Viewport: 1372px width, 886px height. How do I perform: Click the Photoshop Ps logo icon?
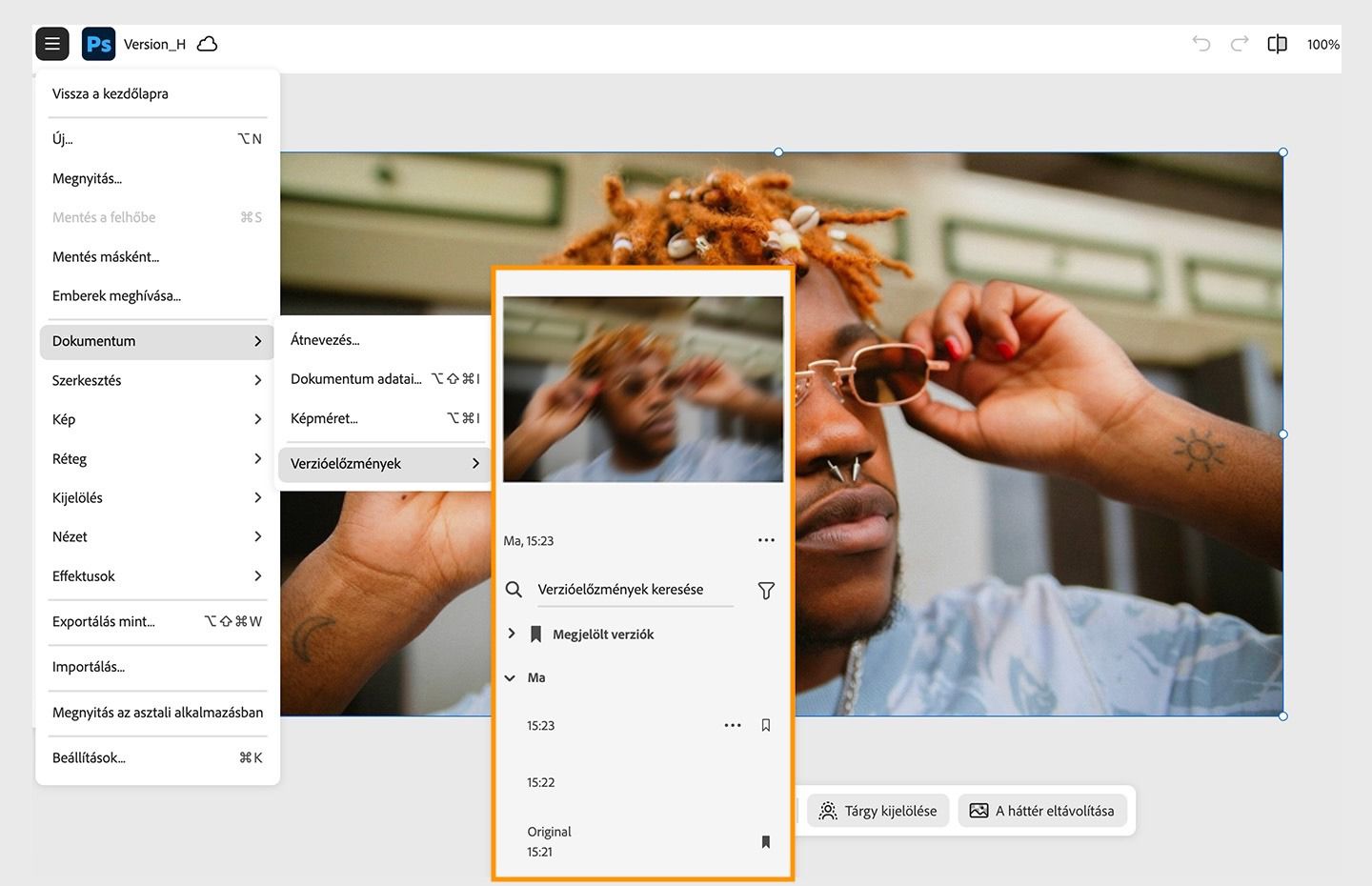click(x=99, y=44)
